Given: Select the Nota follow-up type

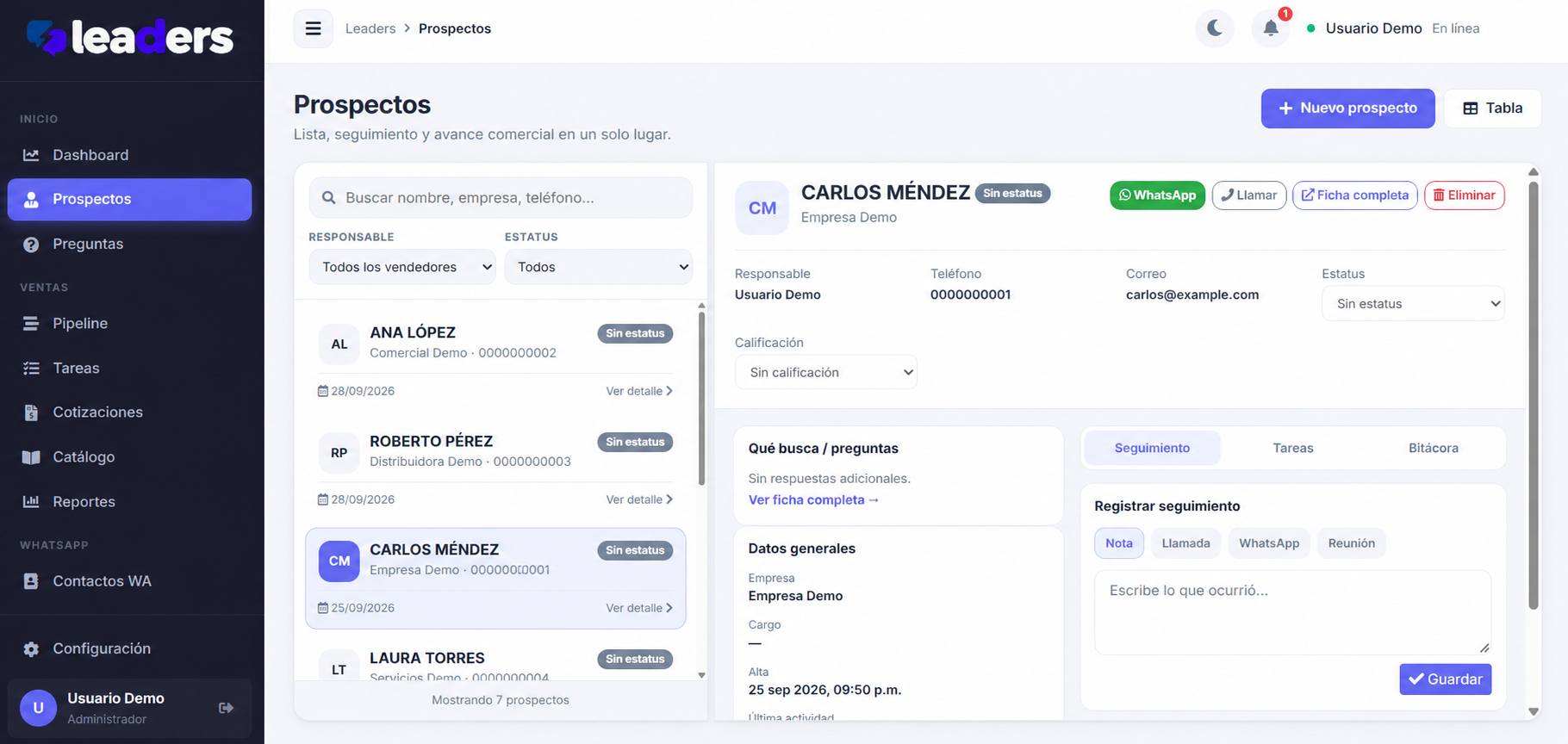Looking at the screenshot, I should pyautogui.click(x=1119, y=543).
